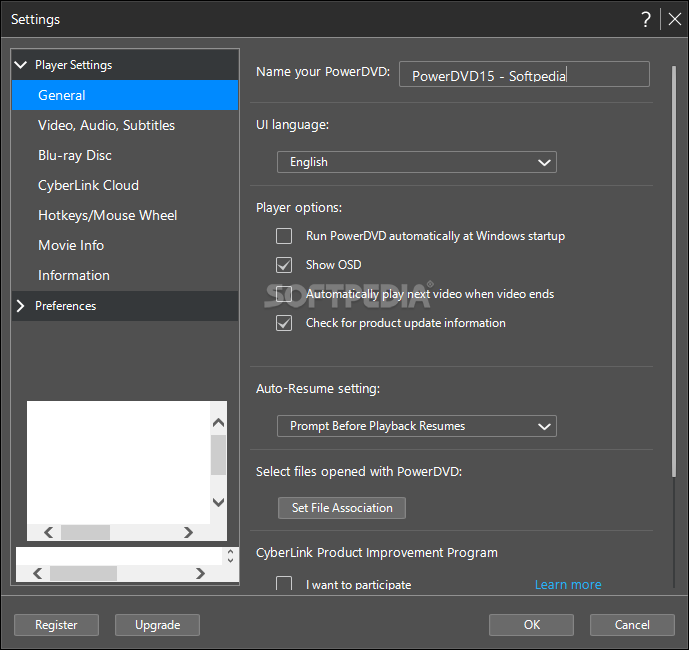Expand the Preferences section
Screen dimensions: 689x650
coord(20,306)
